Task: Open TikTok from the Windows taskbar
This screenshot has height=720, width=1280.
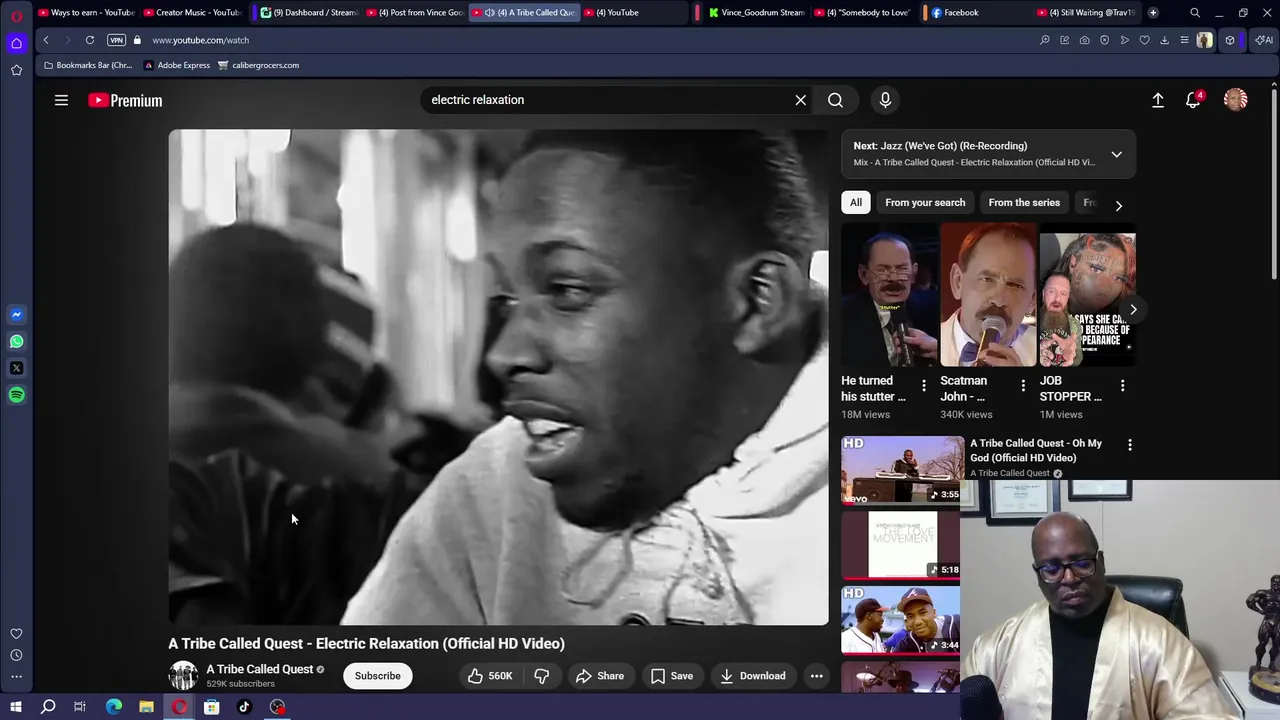Action: click(x=244, y=707)
